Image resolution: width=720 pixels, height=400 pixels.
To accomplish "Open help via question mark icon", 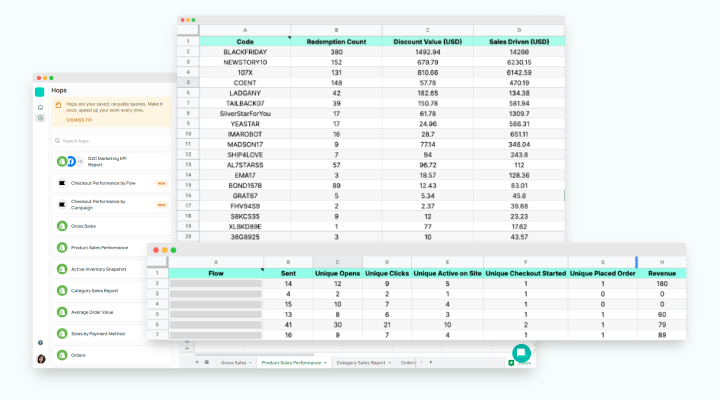I will pyautogui.click(x=40, y=343).
